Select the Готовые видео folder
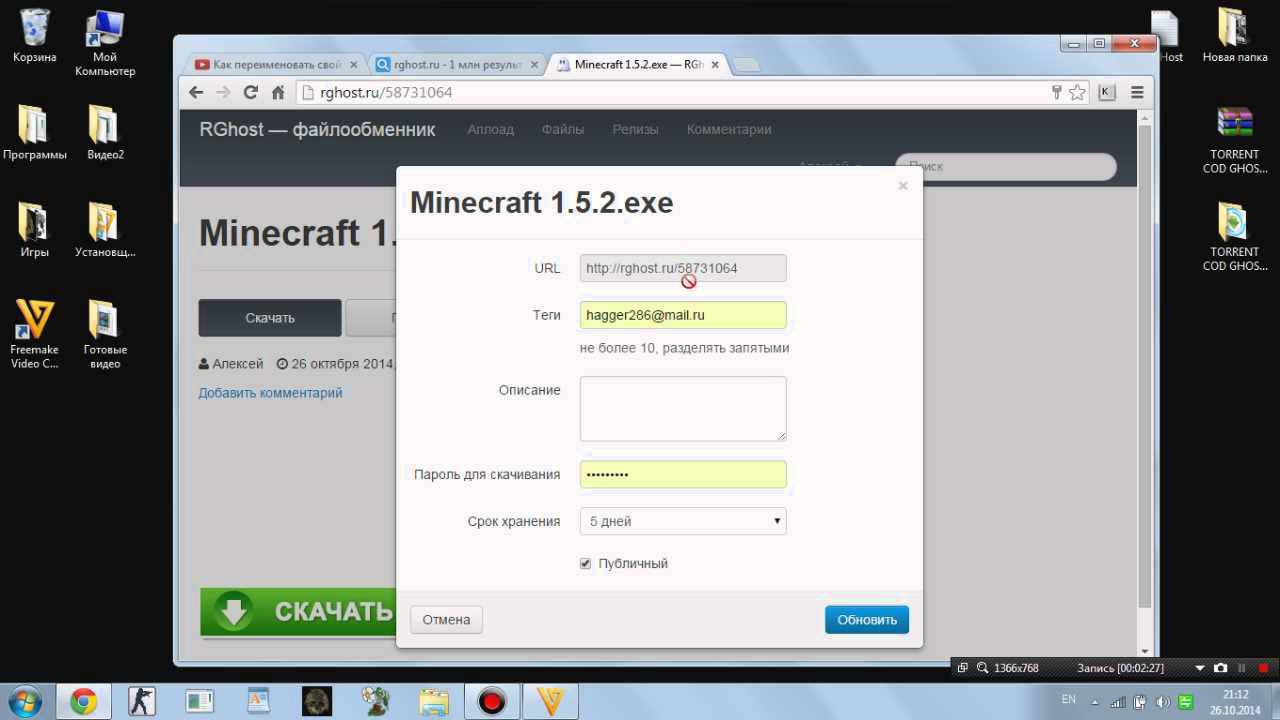The height and width of the screenshot is (720, 1280). pos(105,333)
